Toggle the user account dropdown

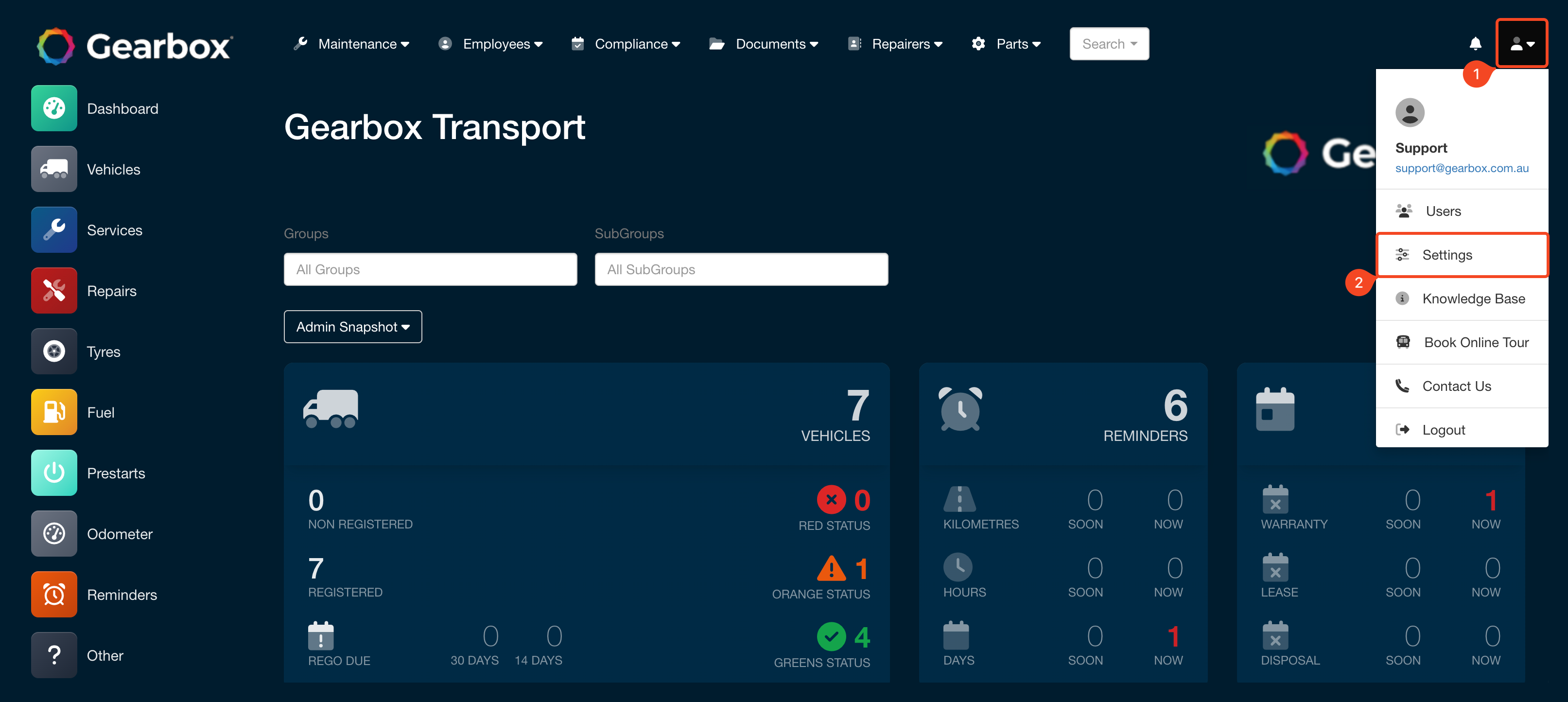click(1522, 44)
